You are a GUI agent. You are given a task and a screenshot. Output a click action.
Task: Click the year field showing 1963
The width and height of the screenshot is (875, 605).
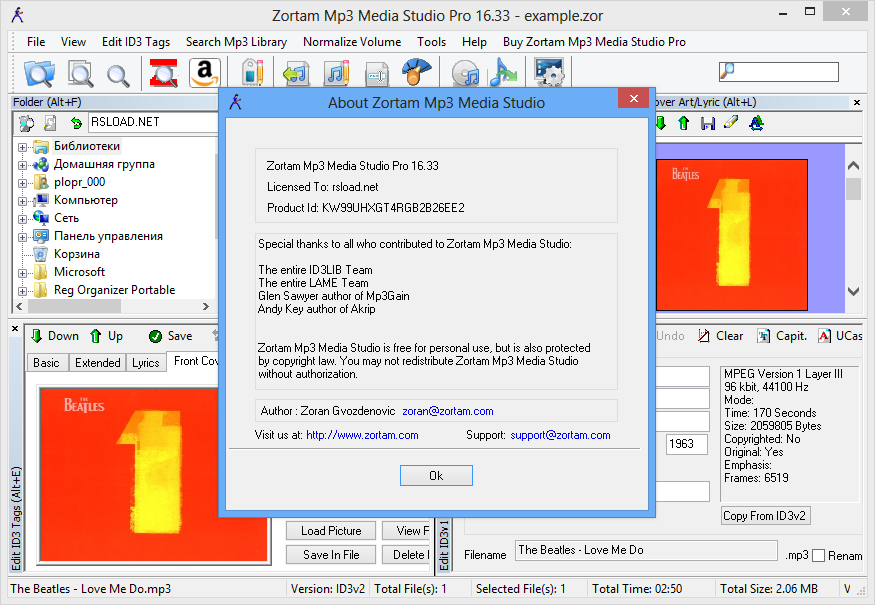687,444
